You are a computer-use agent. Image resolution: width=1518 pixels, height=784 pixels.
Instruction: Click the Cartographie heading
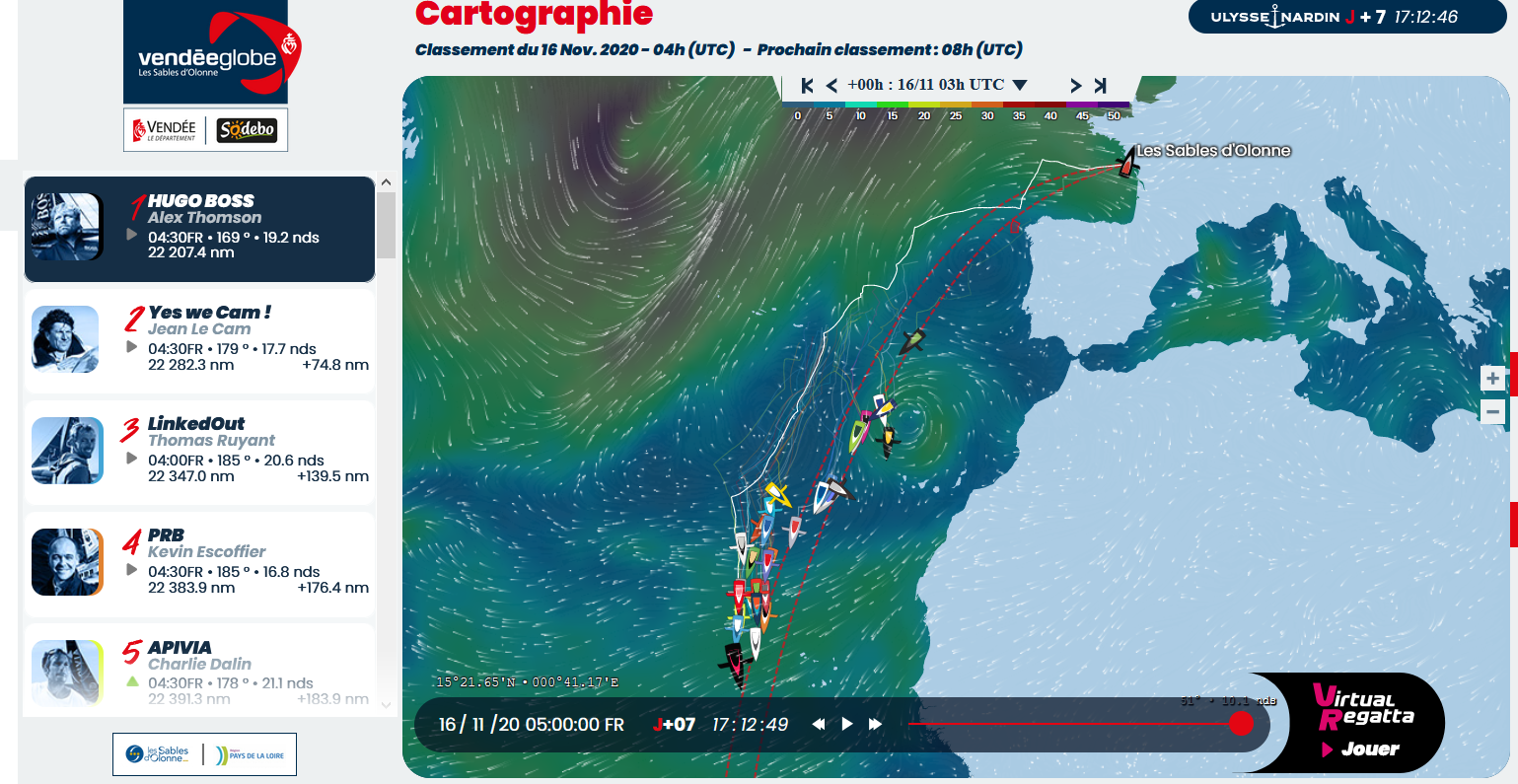534,14
